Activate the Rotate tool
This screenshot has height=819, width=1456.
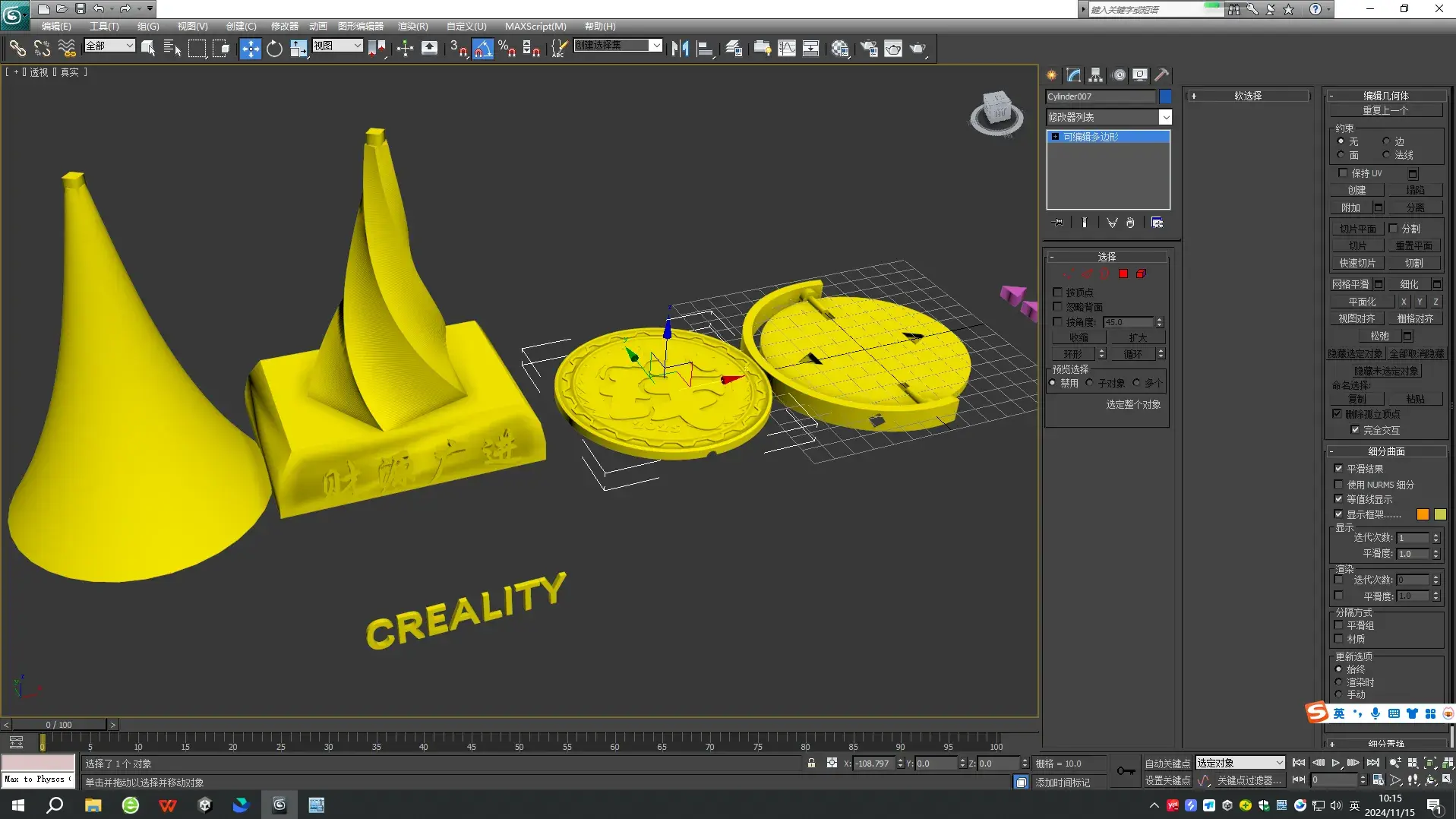coord(274,49)
